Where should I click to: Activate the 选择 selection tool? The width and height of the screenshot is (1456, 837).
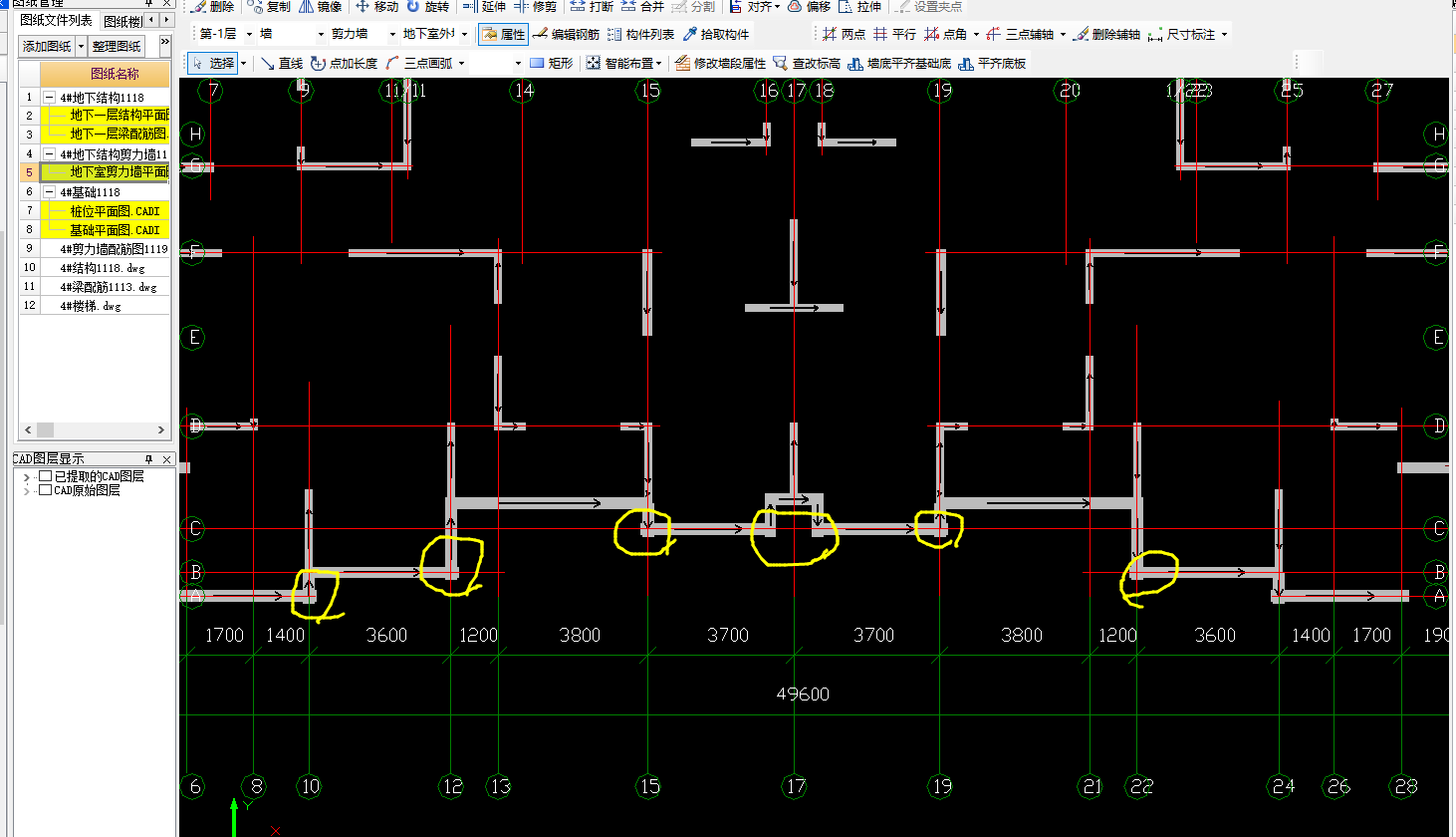coord(214,63)
